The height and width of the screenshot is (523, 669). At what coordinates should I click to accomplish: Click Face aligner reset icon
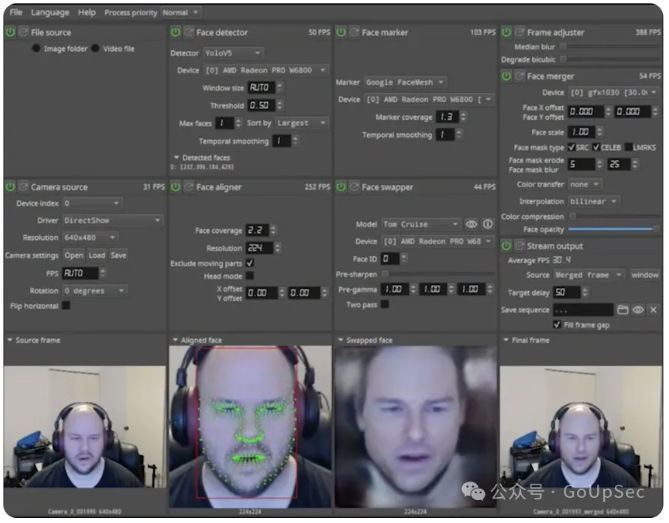click(x=189, y=187)
